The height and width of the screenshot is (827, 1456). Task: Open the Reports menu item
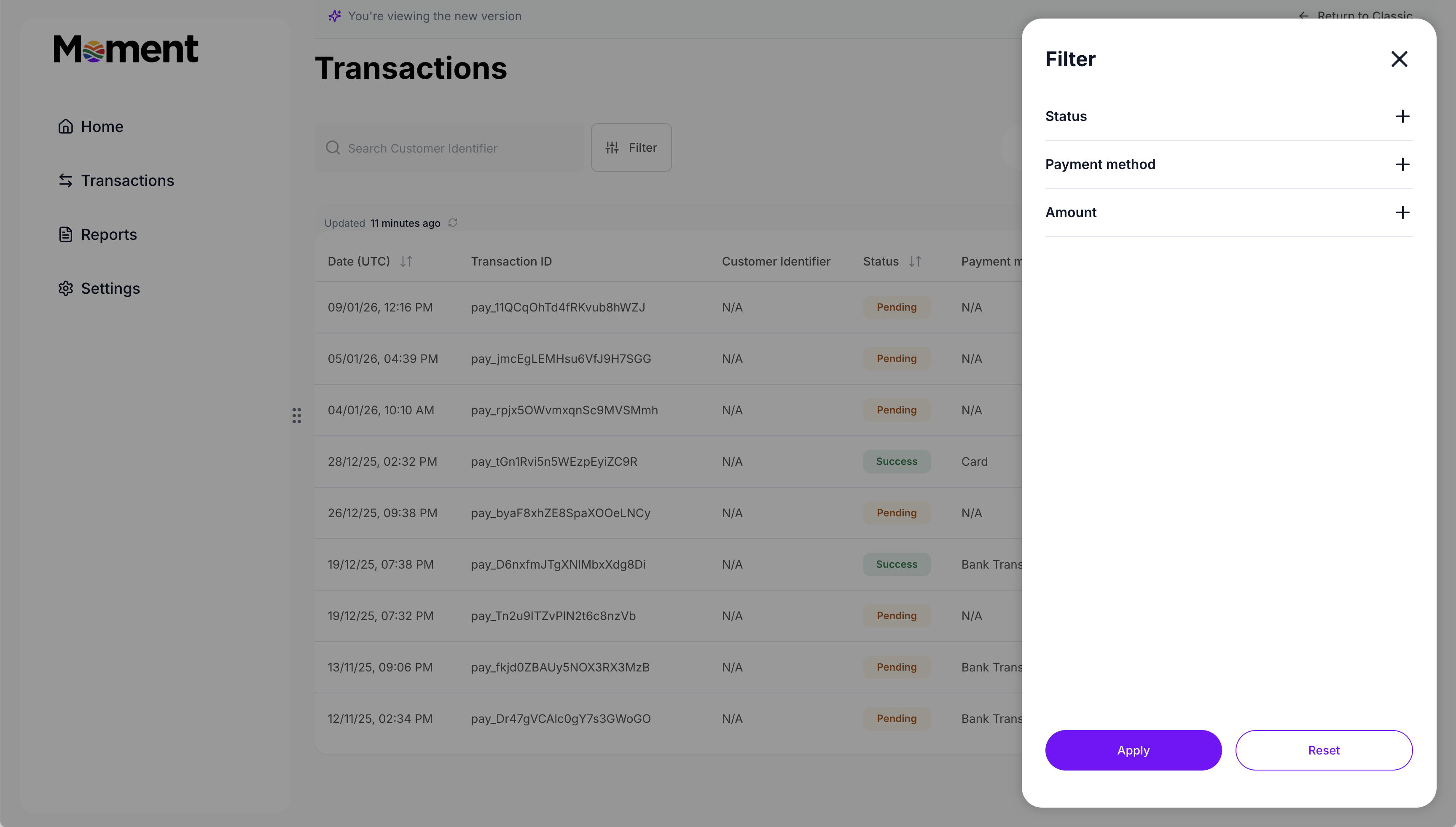pos(108,235)
